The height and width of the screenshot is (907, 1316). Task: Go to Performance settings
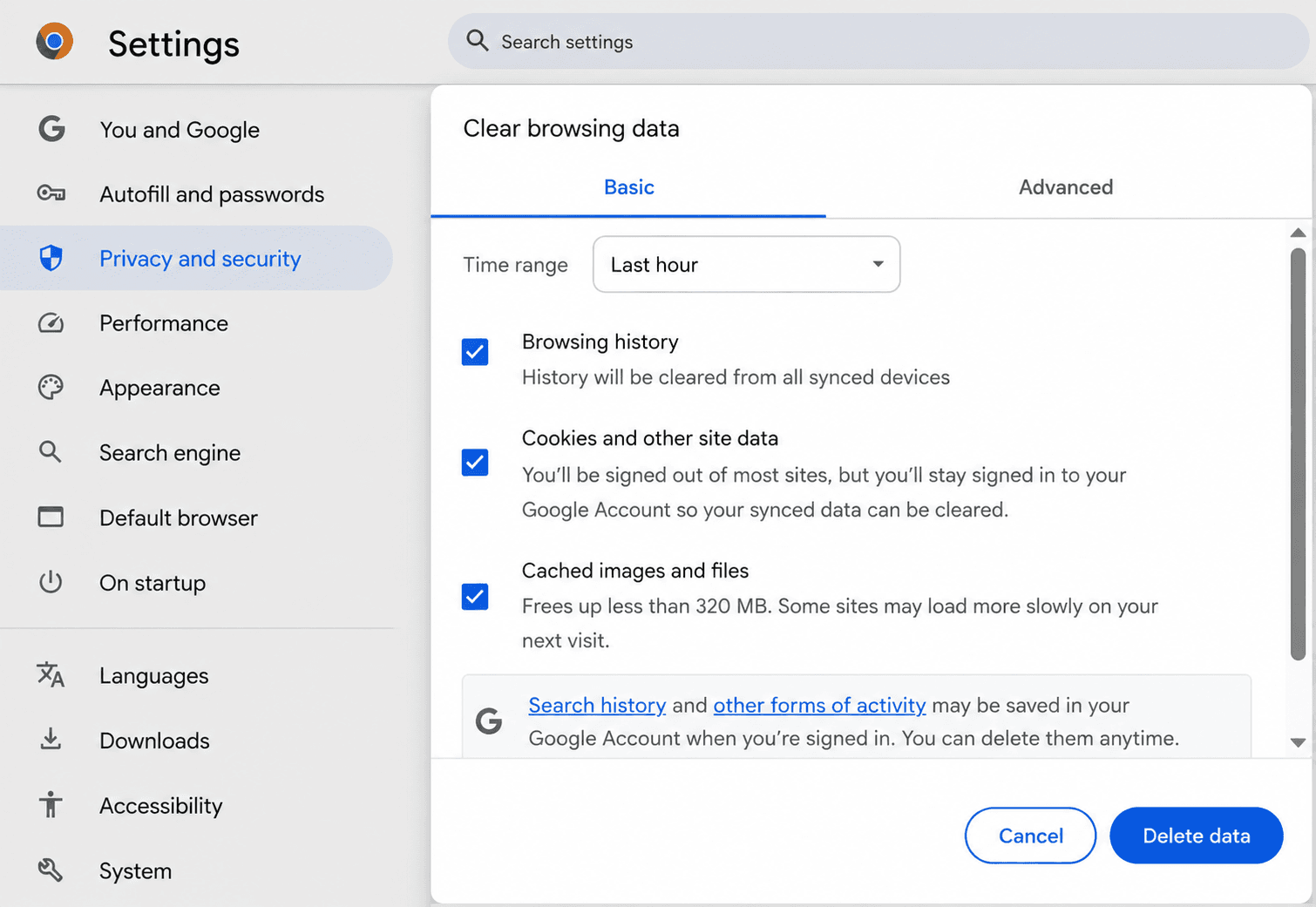coord(196,323)
